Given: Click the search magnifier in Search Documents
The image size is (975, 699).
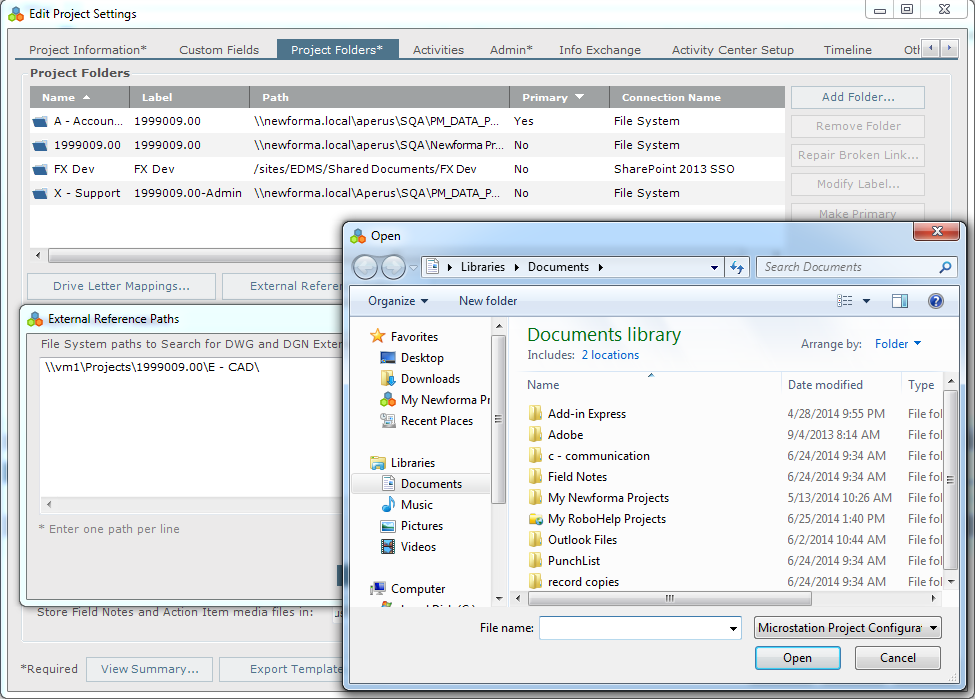Looking at the screenshot, I should (x=945, y=267).
